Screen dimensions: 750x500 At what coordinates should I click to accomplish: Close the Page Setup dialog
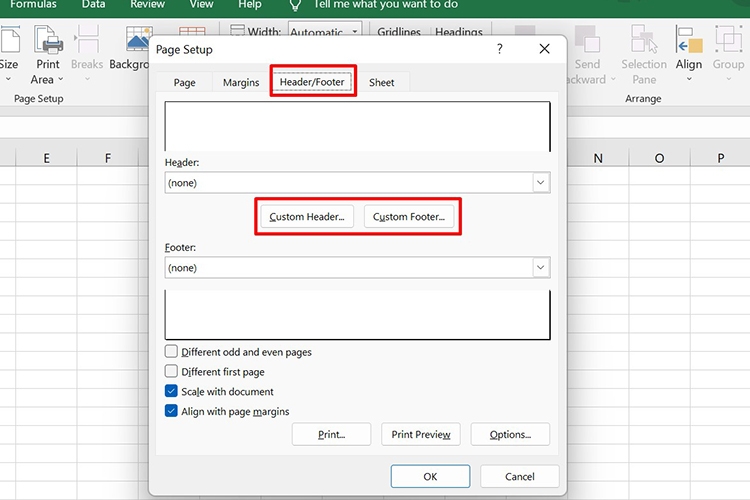(544, 49)
